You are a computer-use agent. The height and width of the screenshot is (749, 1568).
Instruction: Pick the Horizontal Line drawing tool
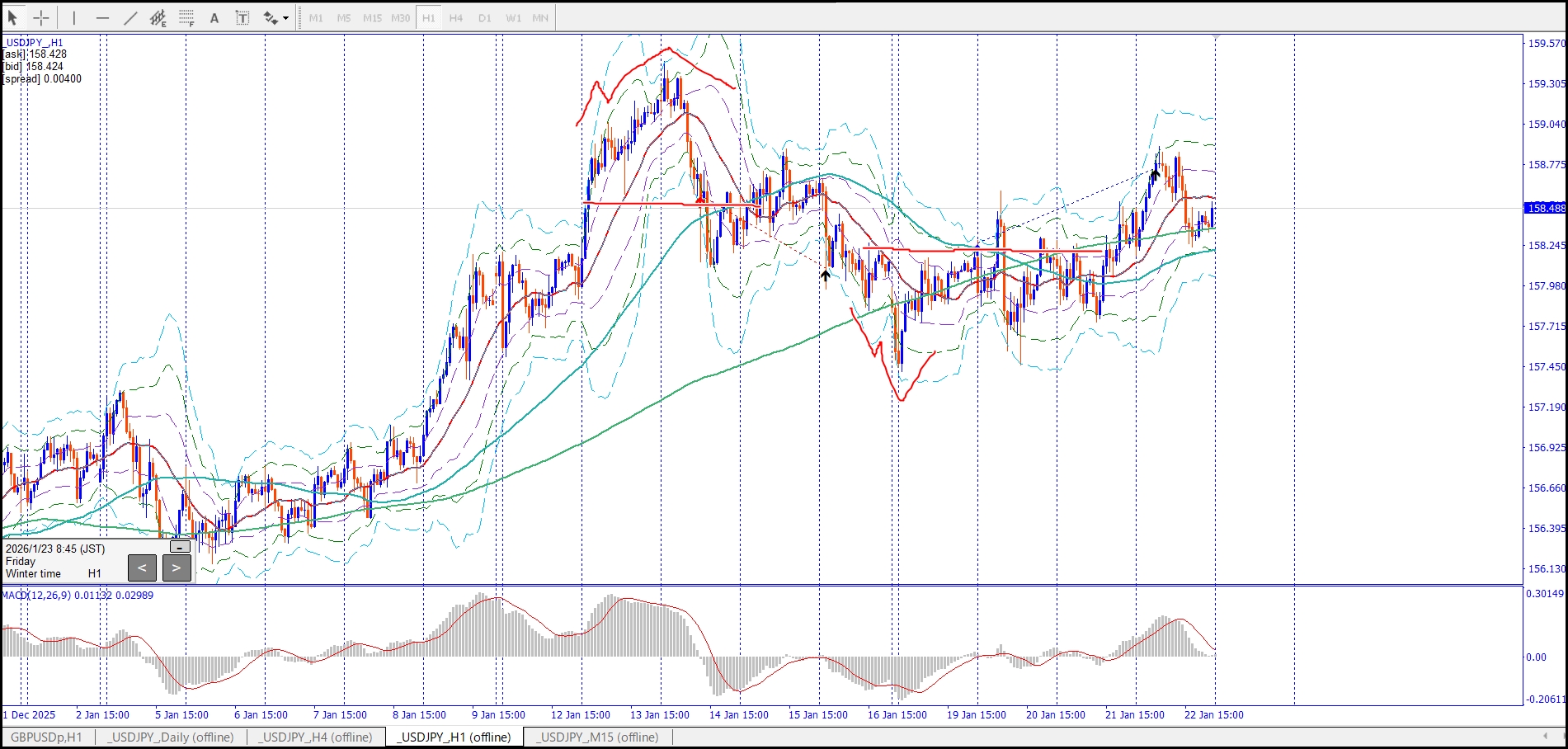click(x=102, y=17)
